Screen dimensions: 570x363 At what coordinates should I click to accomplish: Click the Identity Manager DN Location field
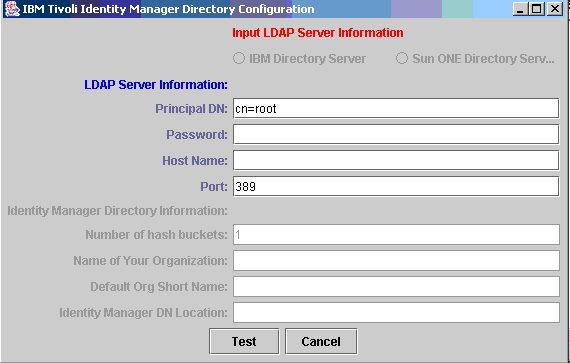coord(396,312)
